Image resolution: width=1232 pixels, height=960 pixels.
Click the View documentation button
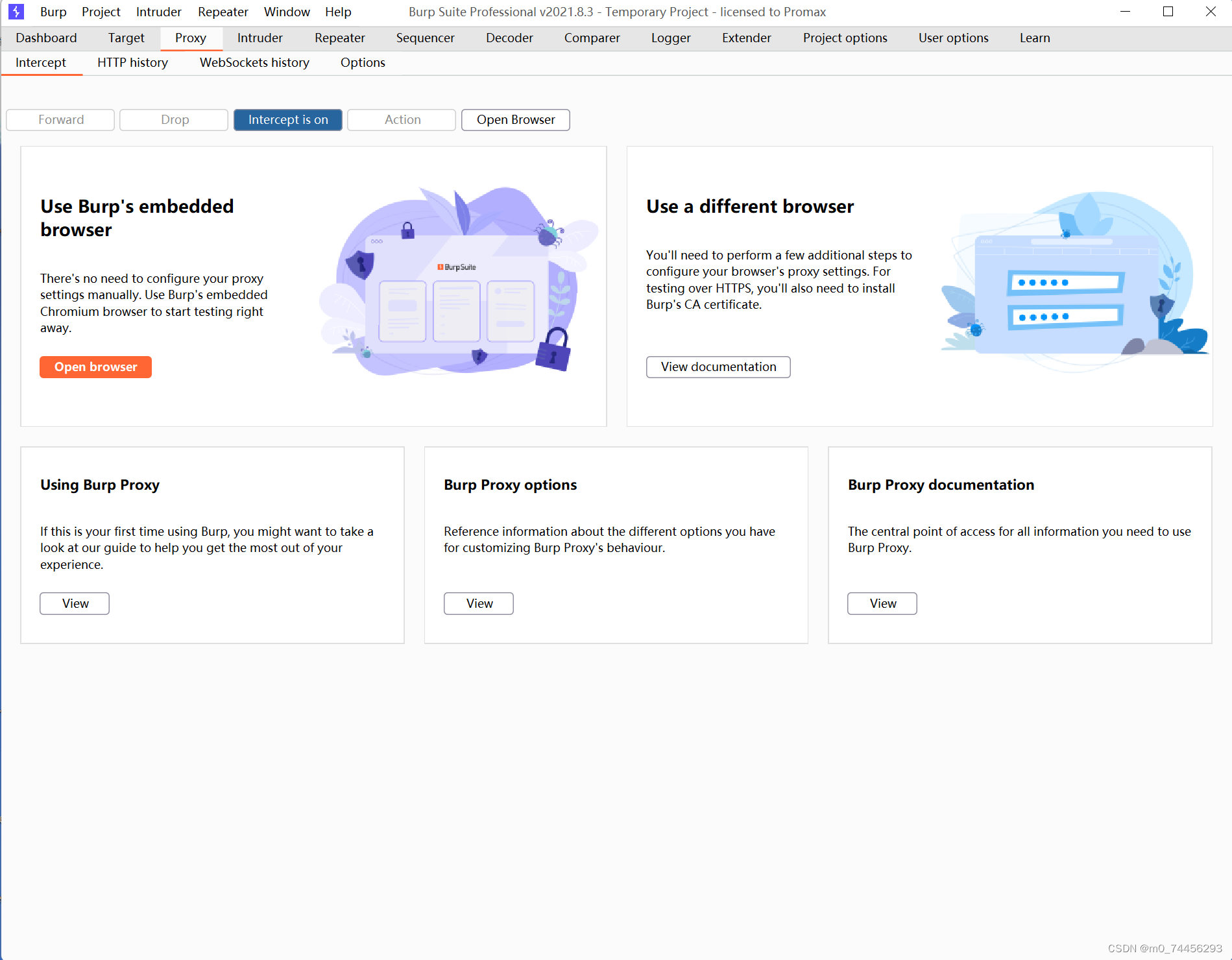pos(718,366)
